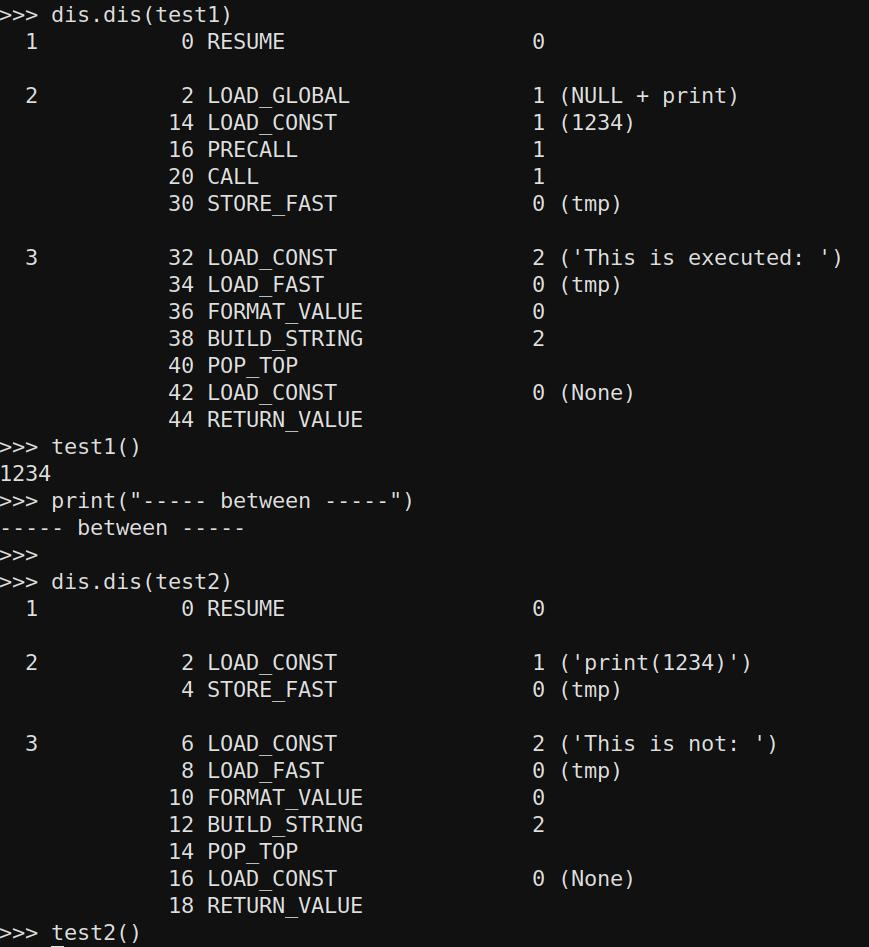
Task: Click the 'This is executed: ' string constant
Action: coord(700,258)
